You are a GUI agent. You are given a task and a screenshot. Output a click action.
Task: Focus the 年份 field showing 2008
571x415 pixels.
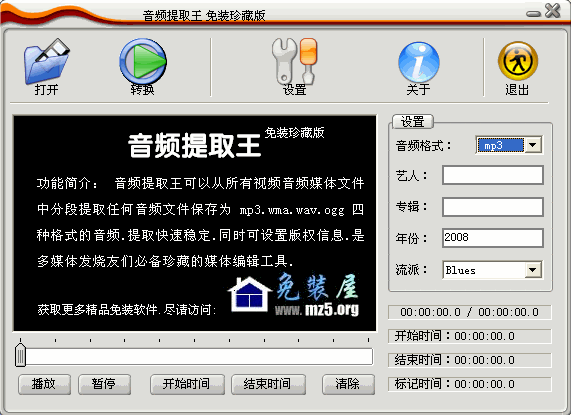(493, 238)
